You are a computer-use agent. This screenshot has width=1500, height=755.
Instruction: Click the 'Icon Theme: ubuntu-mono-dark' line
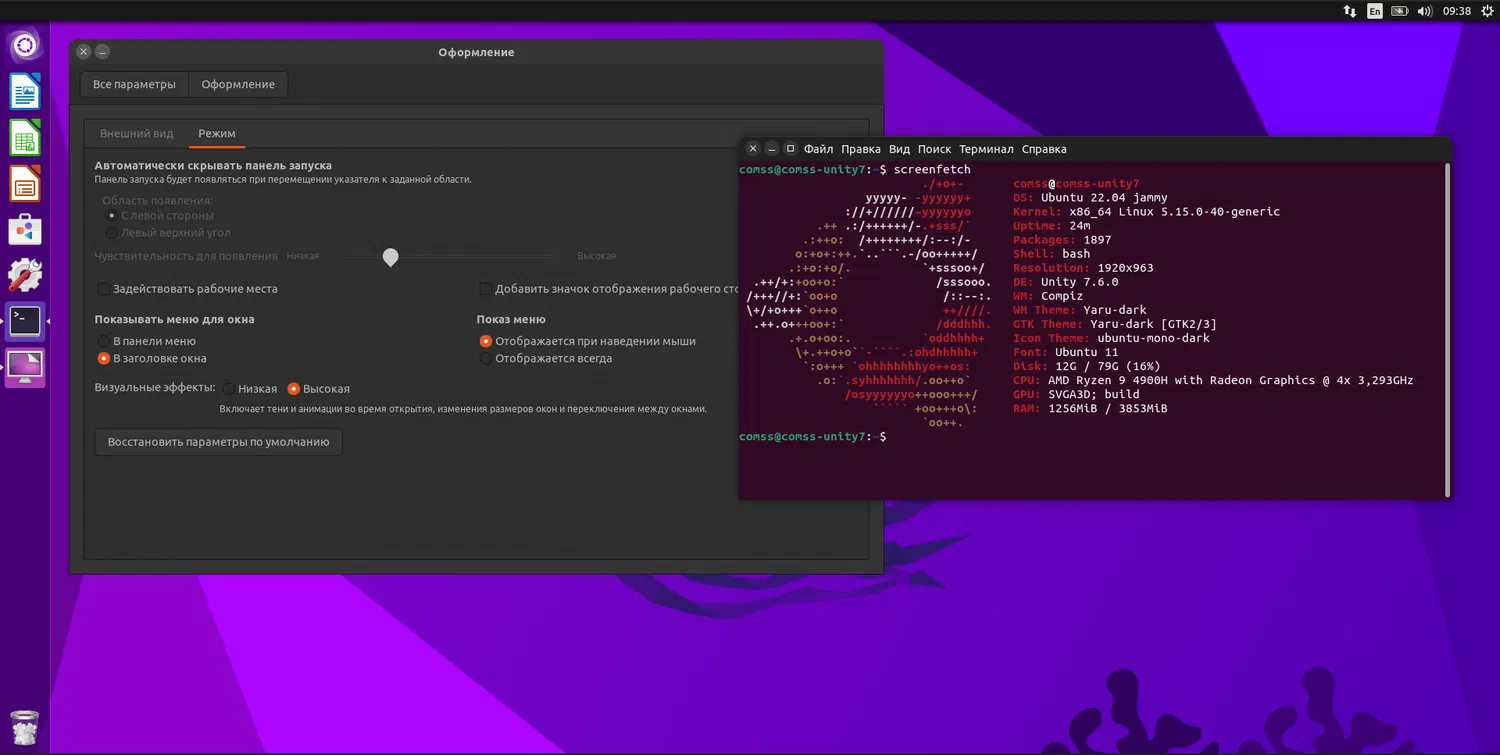(x=1111, y=338)
